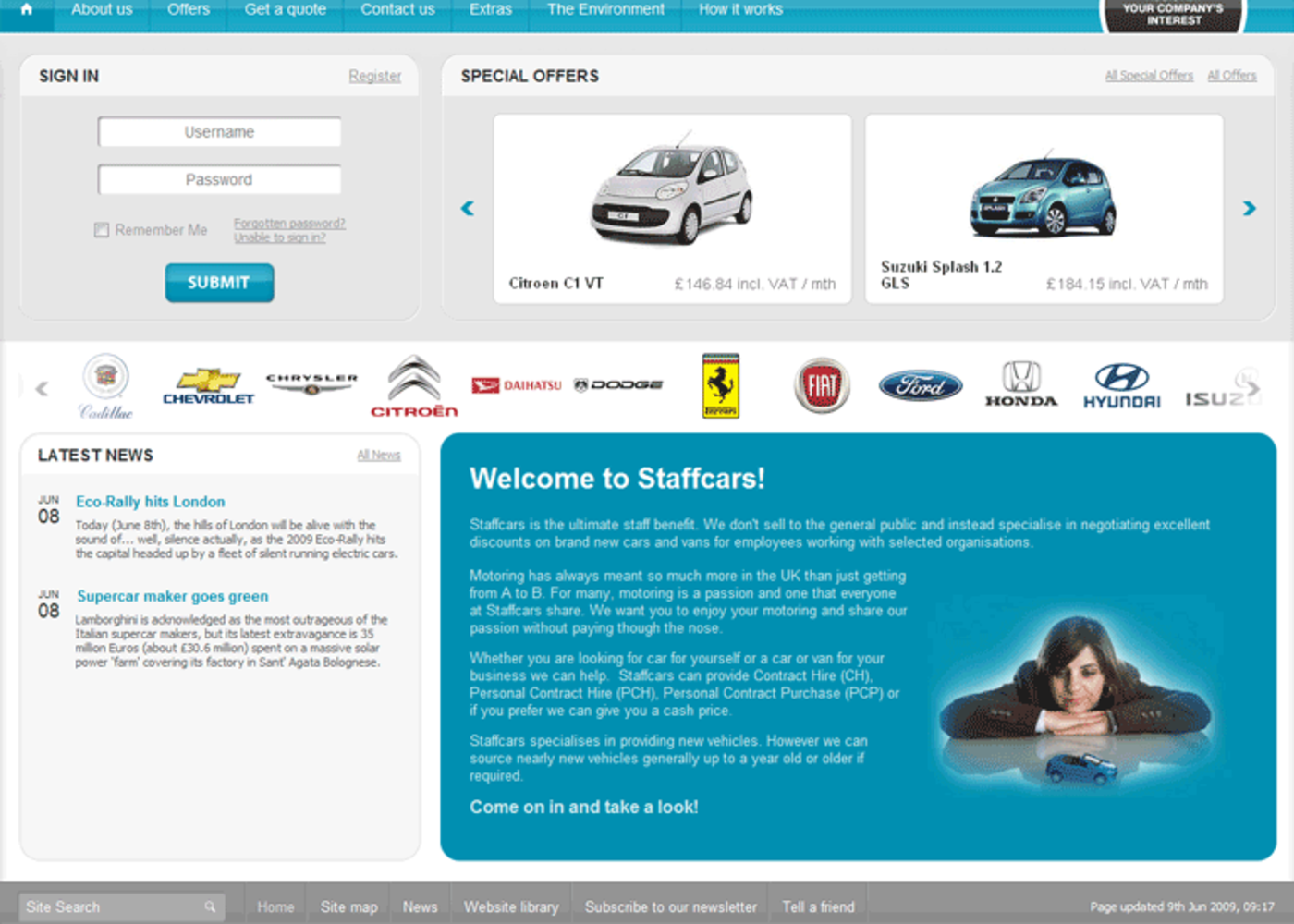
Task: Click the home icon in navigation bar
Action: coord(27,10)
